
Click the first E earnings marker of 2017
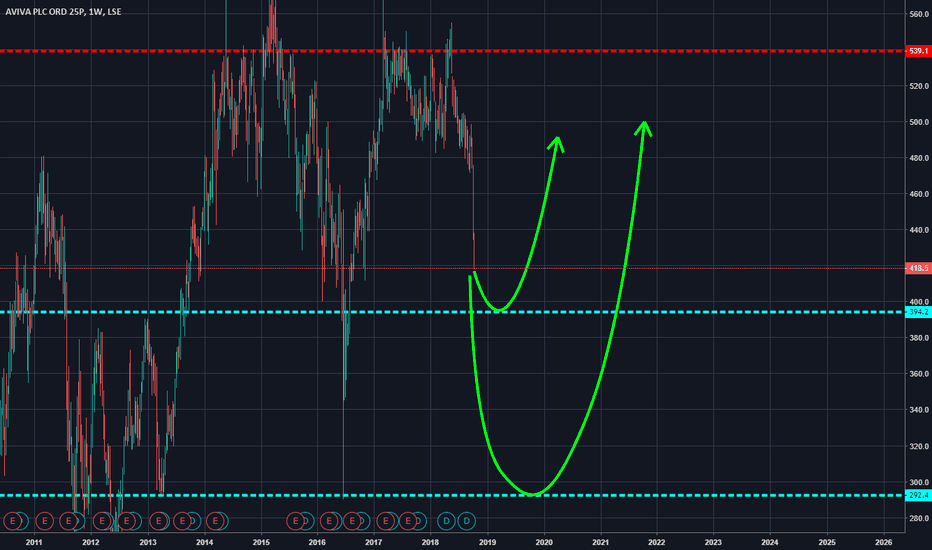(x=386, y=521)
